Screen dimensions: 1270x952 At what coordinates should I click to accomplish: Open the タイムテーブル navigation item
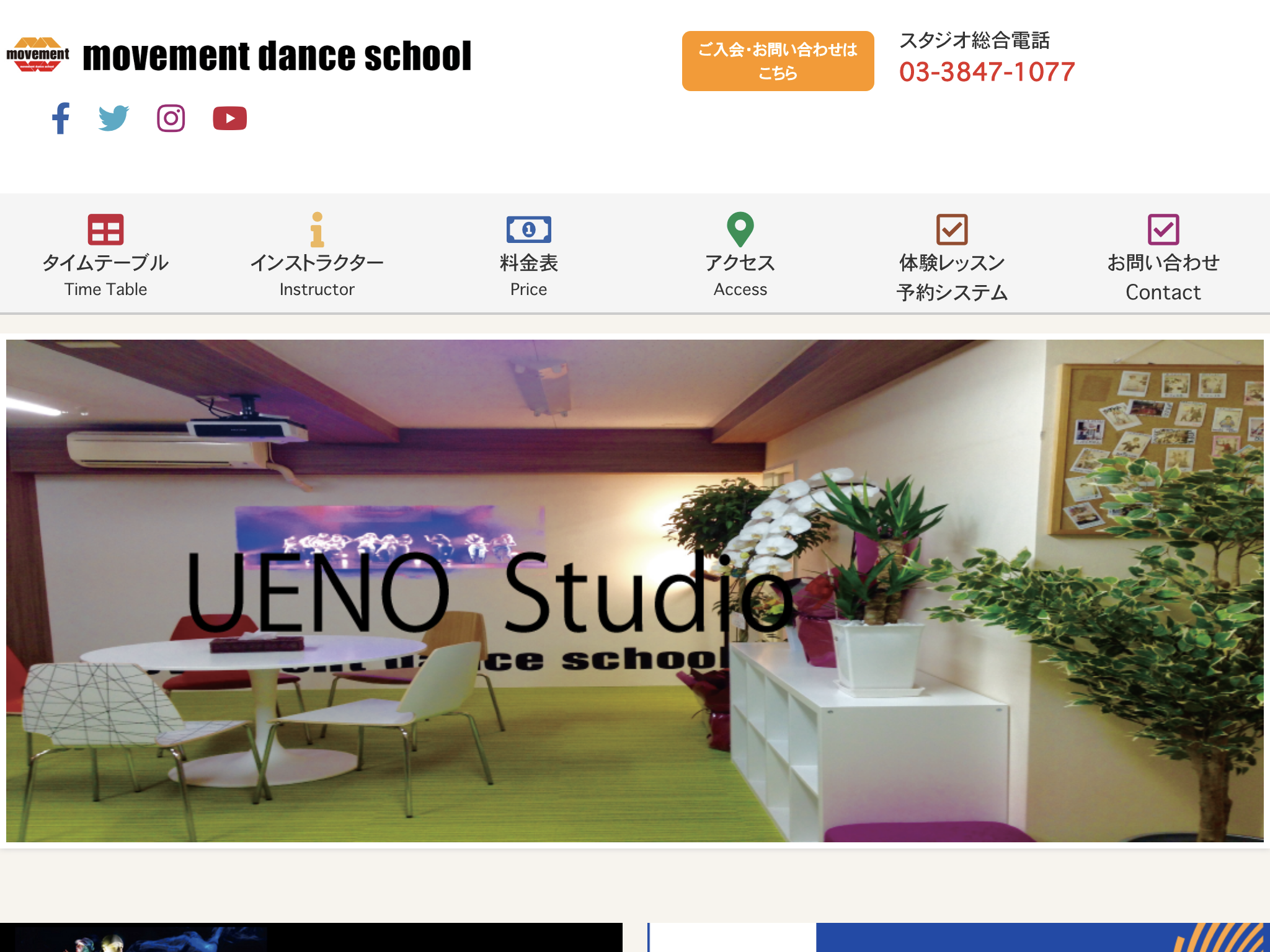click(x=105, y=263)
